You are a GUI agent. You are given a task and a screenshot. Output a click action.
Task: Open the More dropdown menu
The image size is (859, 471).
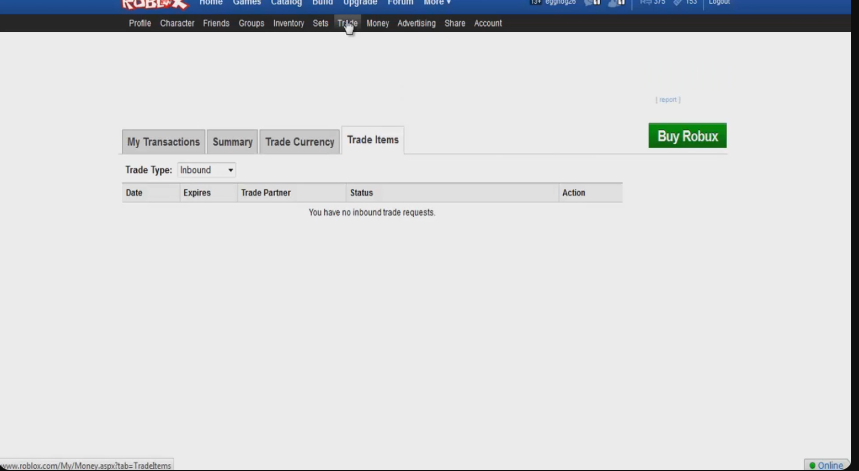(437, 4)
